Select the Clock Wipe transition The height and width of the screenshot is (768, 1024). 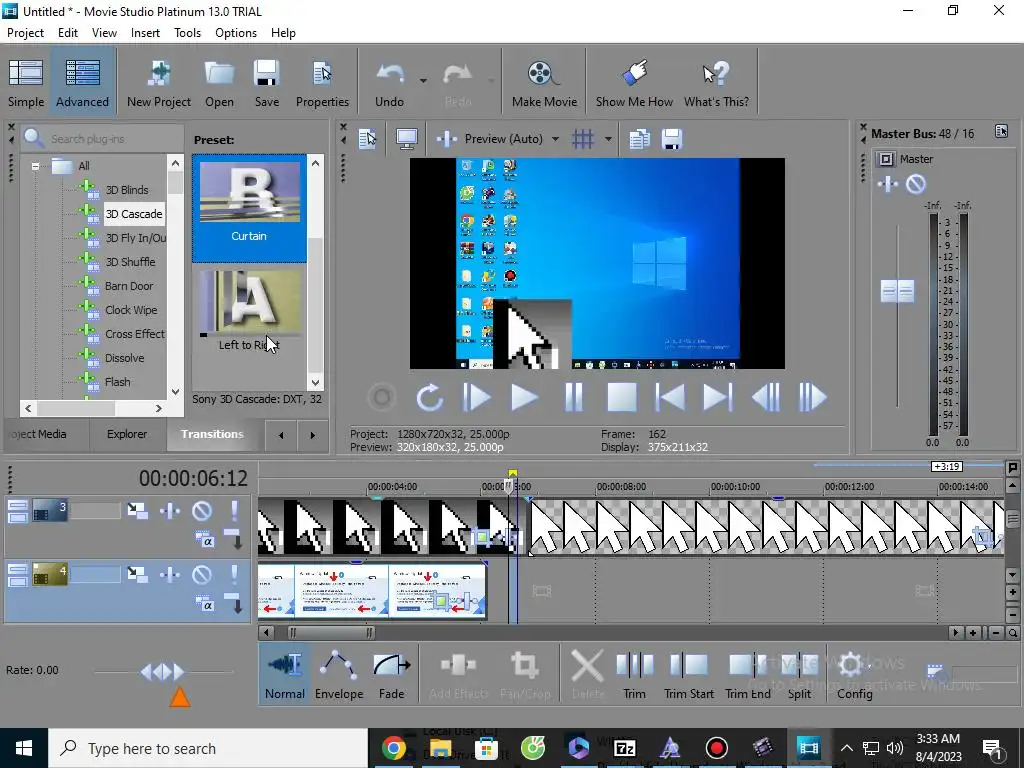(x=131, y=310)
